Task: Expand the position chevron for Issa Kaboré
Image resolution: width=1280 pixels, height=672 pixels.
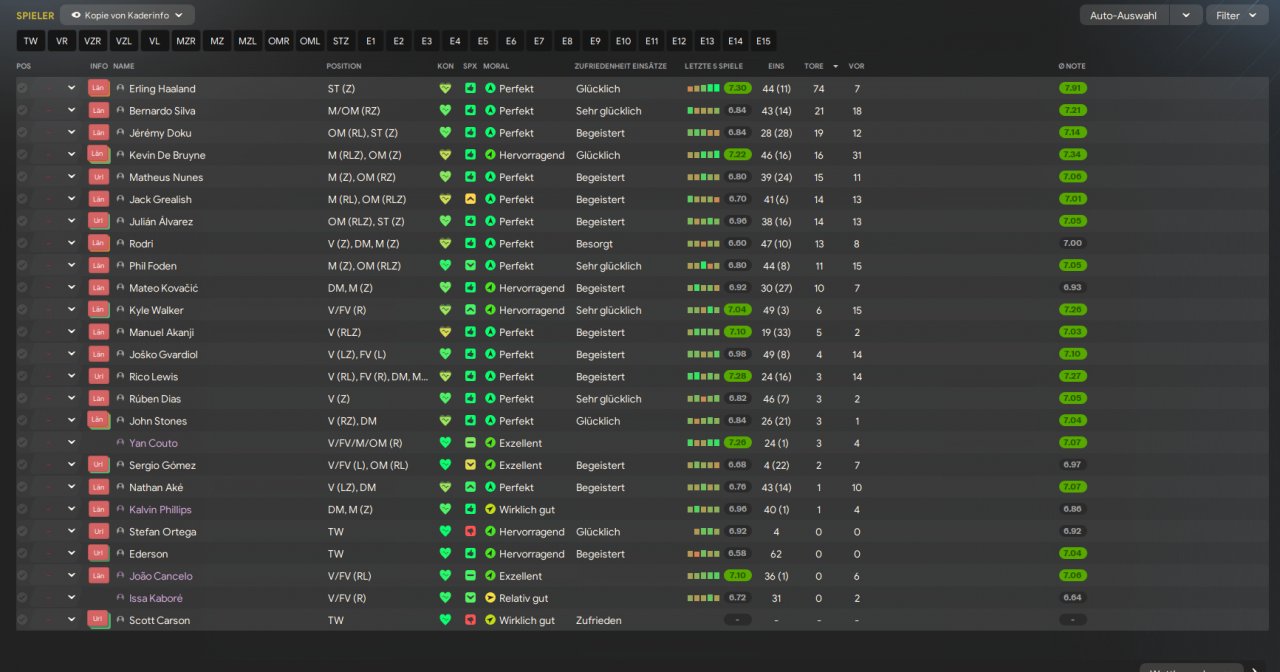Action: pyautogui.click(x=71, y=598)
